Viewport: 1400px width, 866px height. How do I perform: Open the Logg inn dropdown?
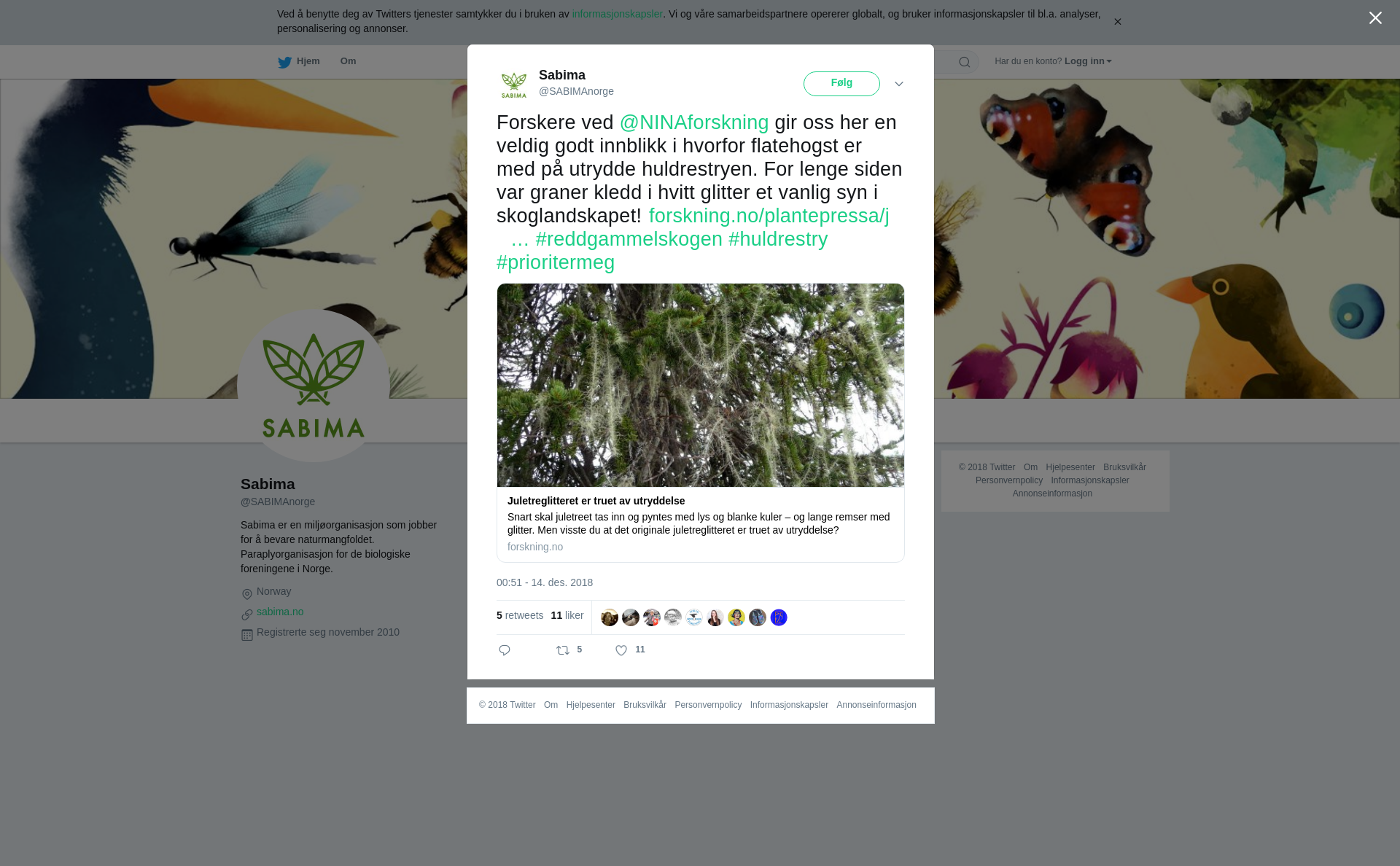click(1088, 61)
